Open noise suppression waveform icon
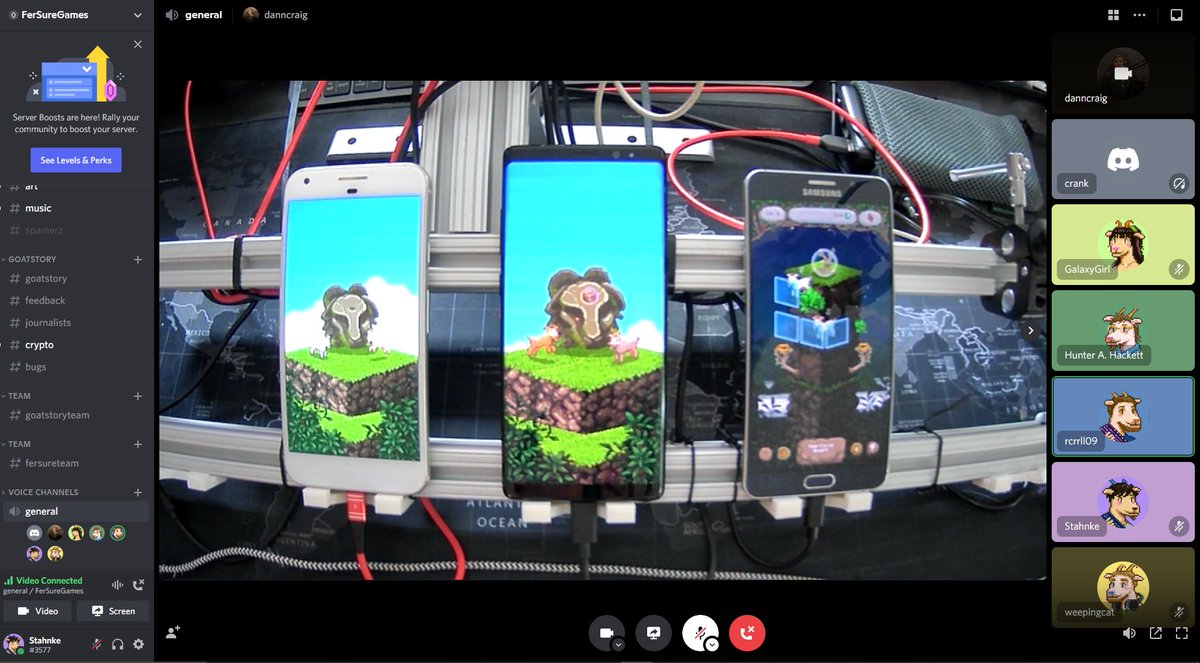Image resolution: width=1200 pixels, height=663 pixels. pyautogui.click(x=118, y=585)
